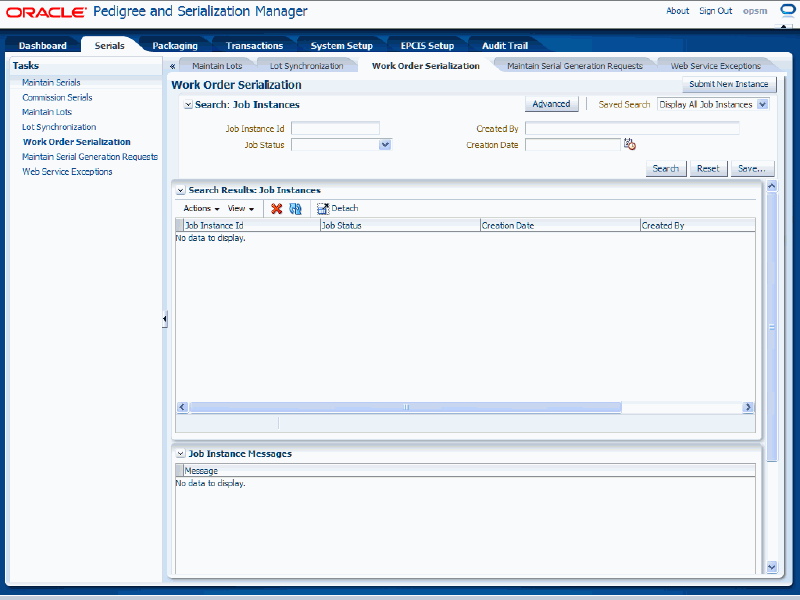The height and width of the screenshot is (600, 800).
Task: Click the results table scroll-left arrow
Action: pos(182,407)
